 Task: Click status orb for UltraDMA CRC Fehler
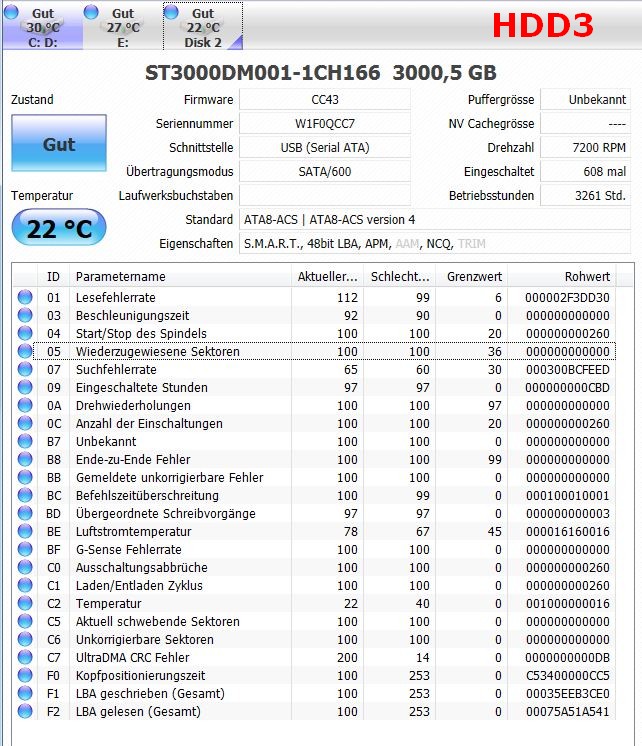[x=25, y=658]
